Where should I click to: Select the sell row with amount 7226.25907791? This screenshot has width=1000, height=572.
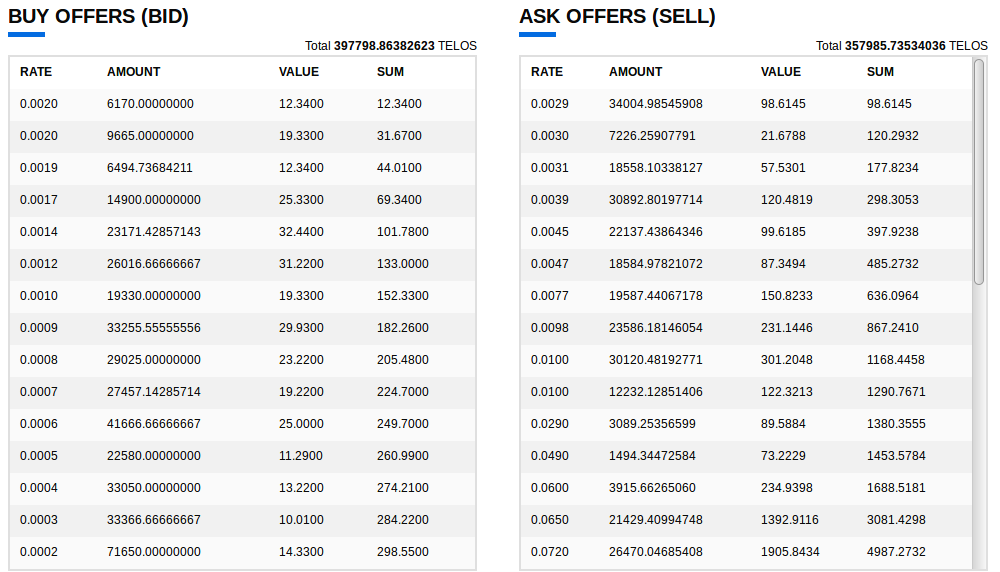746,136
